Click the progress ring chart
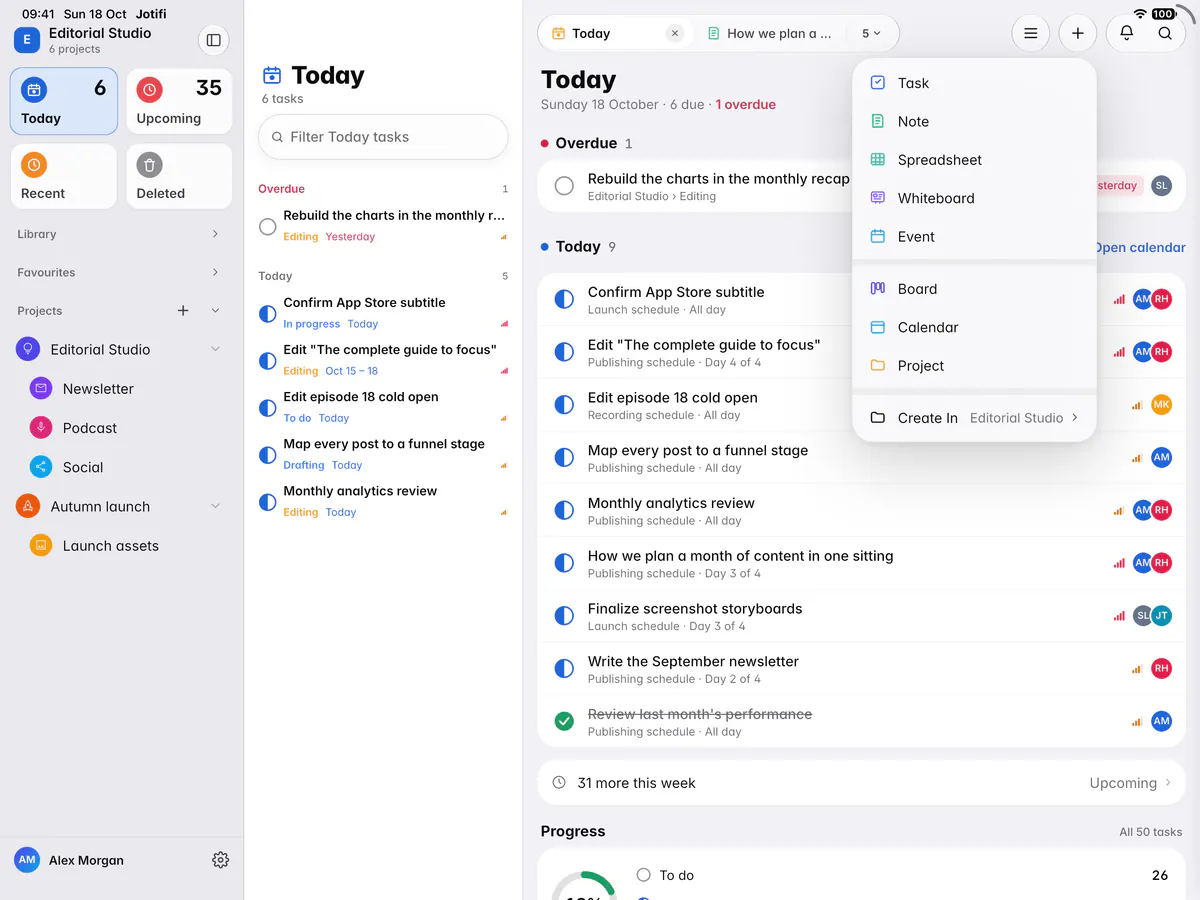The image size is (1200, 900). pos(584,886)
